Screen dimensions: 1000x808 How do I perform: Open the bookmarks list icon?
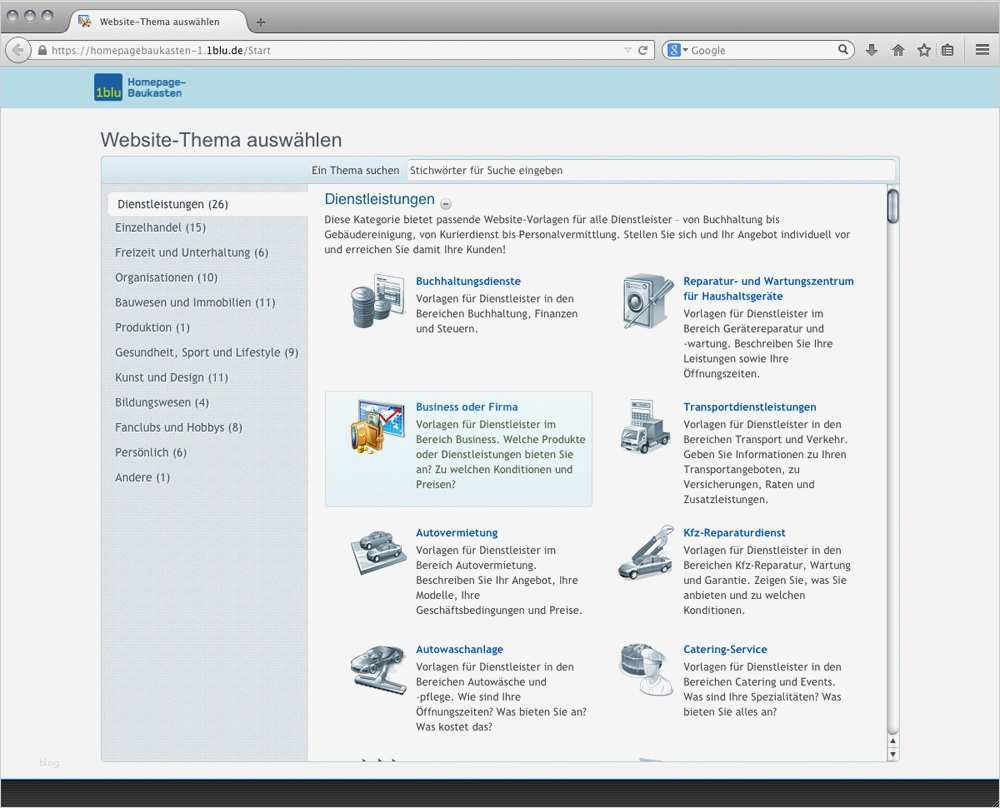[948, 50]
